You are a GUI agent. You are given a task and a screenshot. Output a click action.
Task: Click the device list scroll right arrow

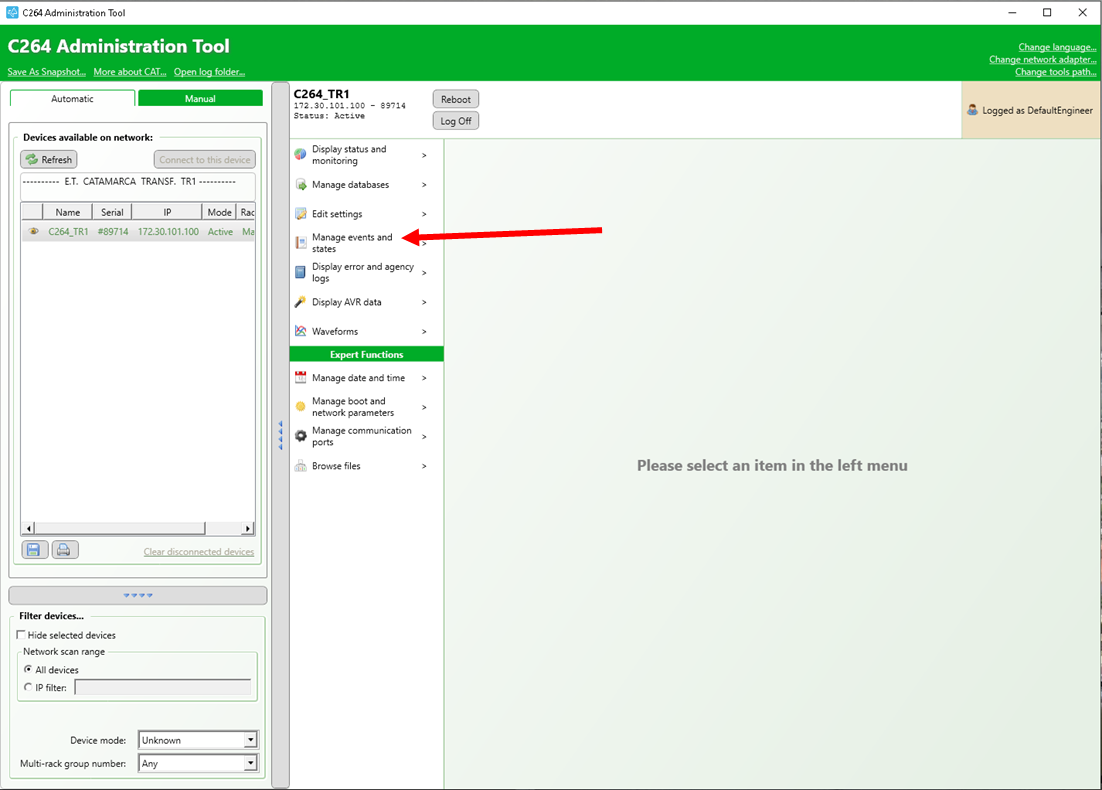[247, 528]
